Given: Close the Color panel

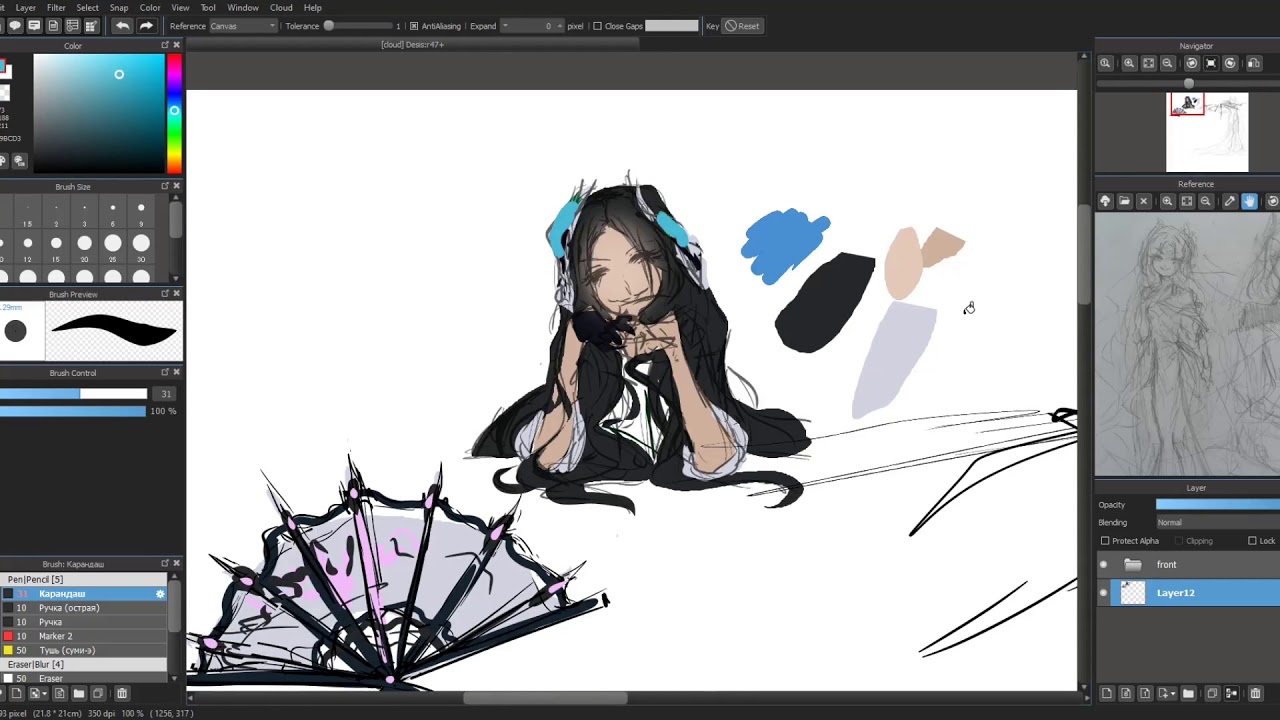Looking at the screenshot, I should 177,45.
